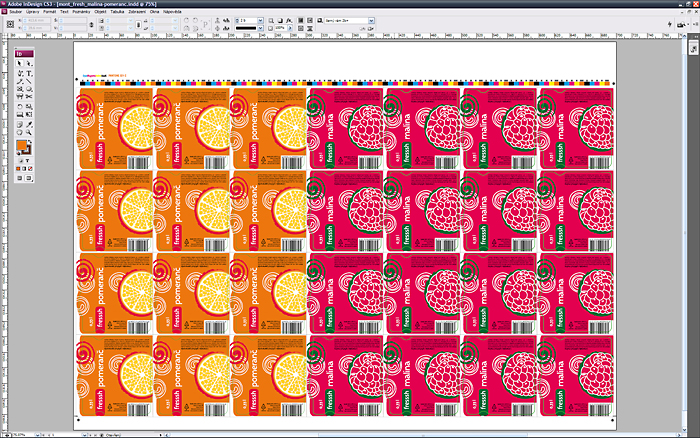Click the reference point locator grid
The image size is (700, 438).
point(10,24)
